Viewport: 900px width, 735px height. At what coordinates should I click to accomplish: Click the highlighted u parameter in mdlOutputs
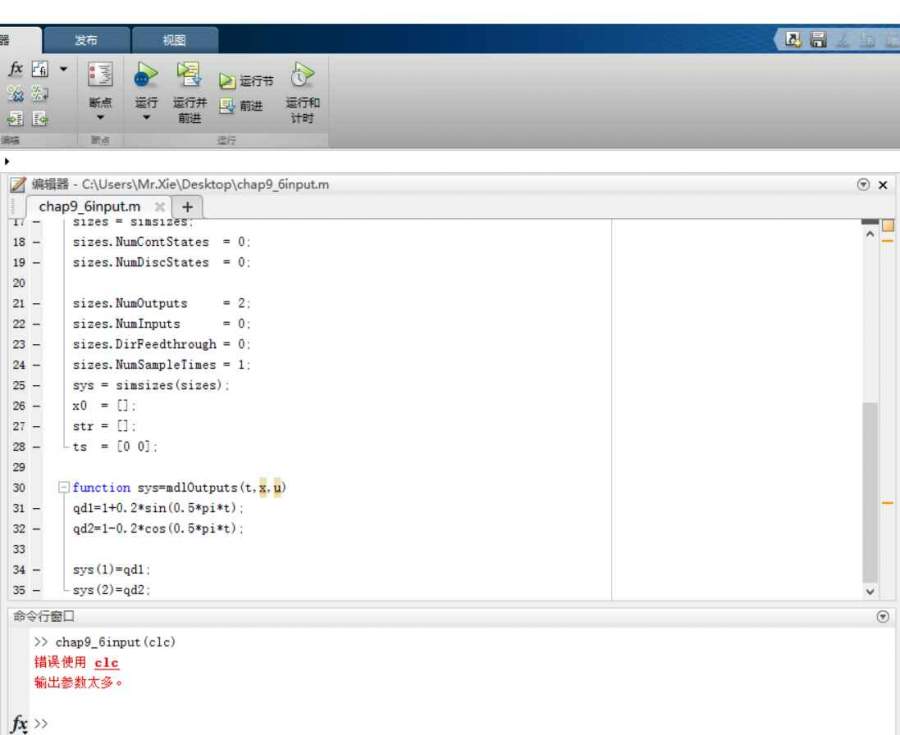tap(278, 488)
